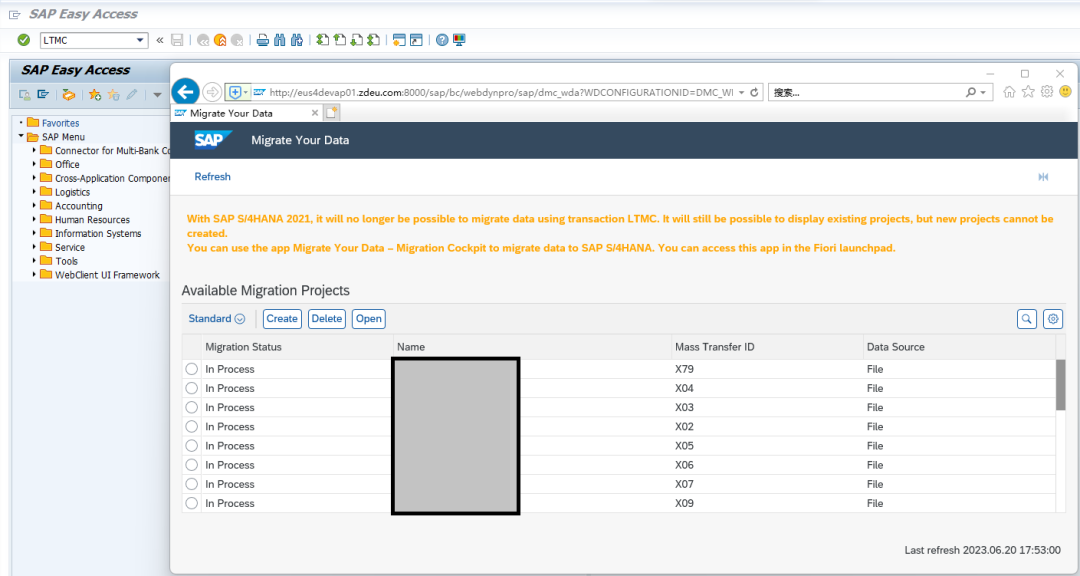Click the Create New Session icon
This screenshot has width=1080, height=576.
coord(399,40)
